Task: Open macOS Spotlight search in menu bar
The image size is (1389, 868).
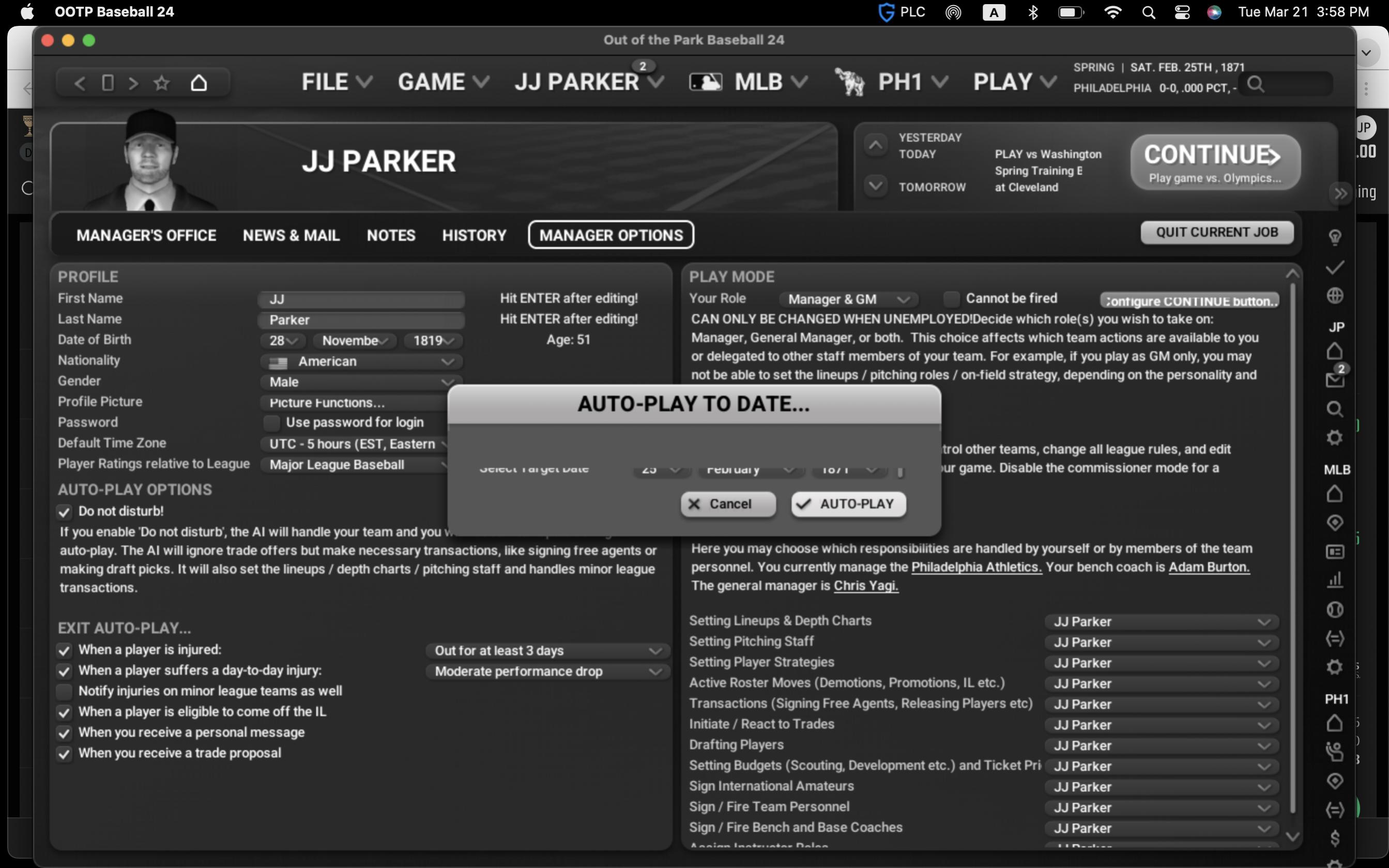Action: [x=1149, y=12]
